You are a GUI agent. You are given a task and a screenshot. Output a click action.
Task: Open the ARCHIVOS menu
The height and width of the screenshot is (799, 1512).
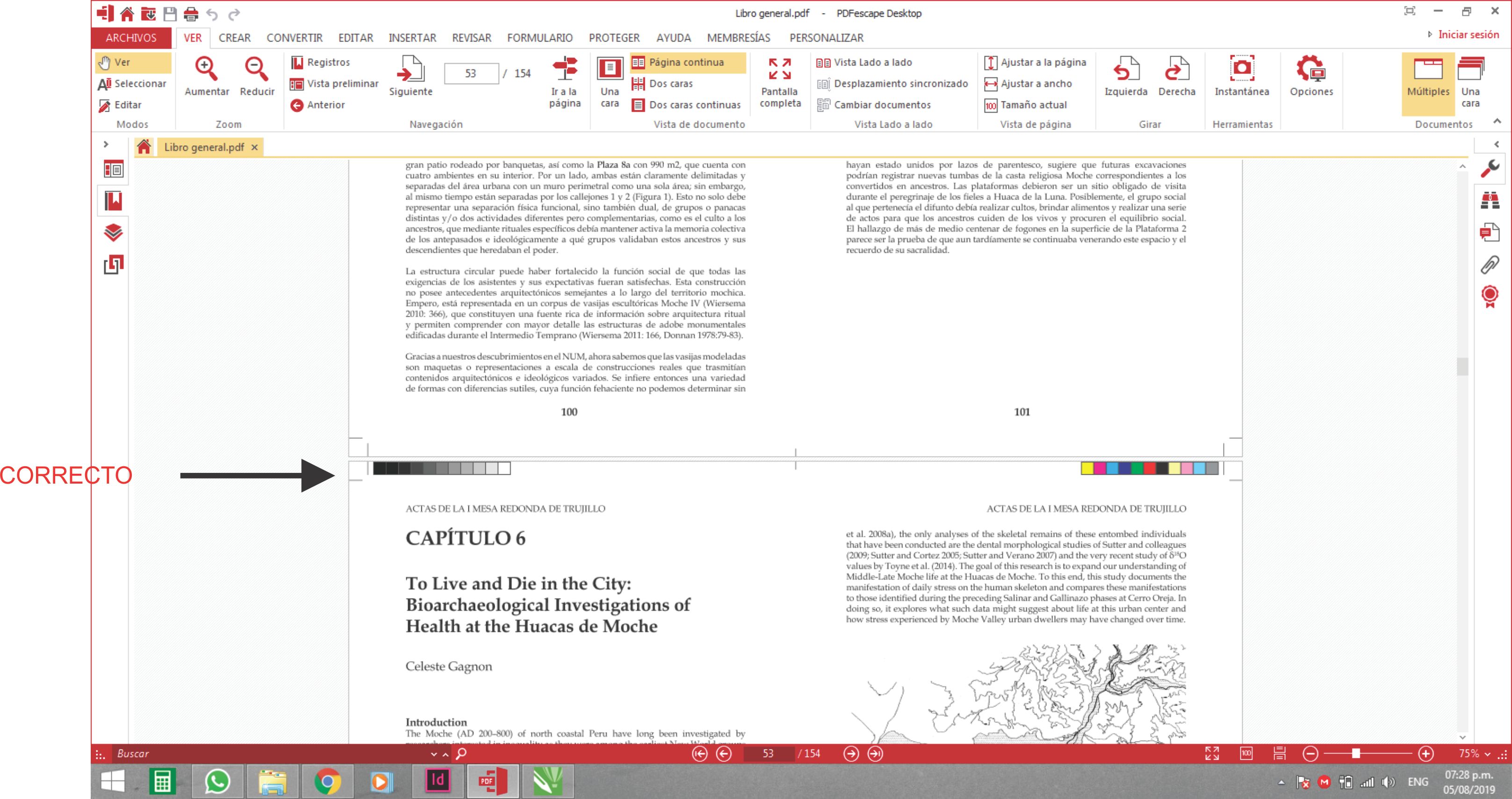[131, 37]
